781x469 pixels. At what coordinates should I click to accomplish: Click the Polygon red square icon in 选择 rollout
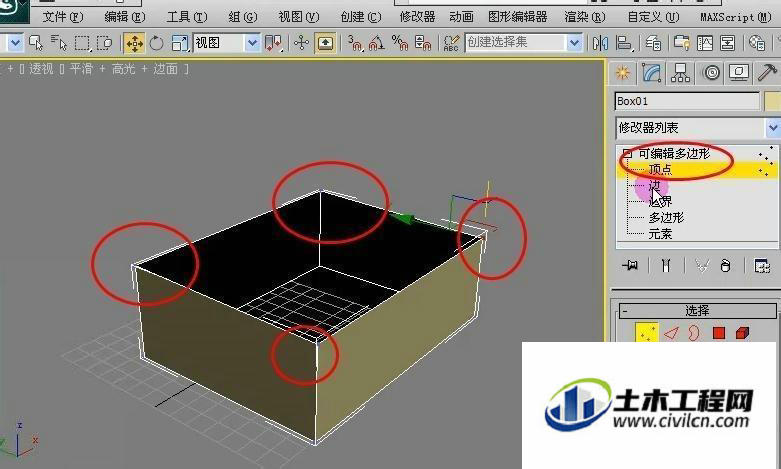click(718, 333)
